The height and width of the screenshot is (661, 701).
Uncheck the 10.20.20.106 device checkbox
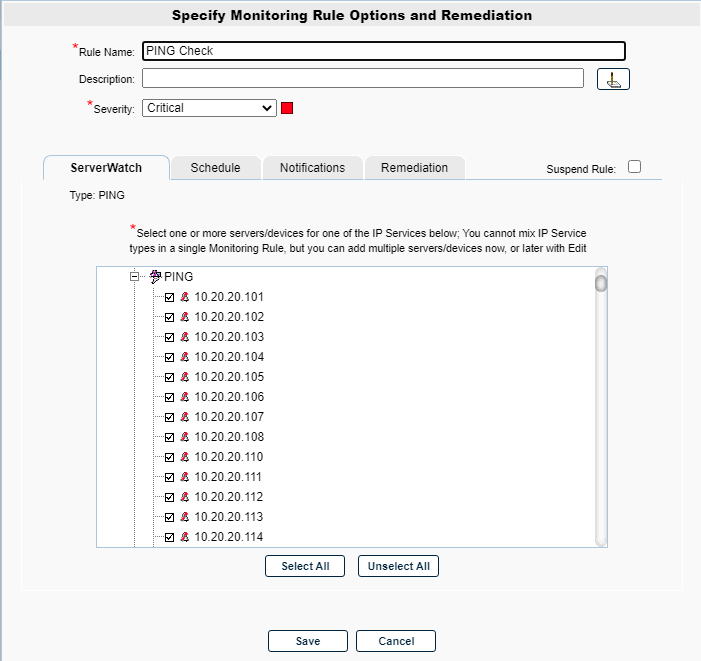169,397
